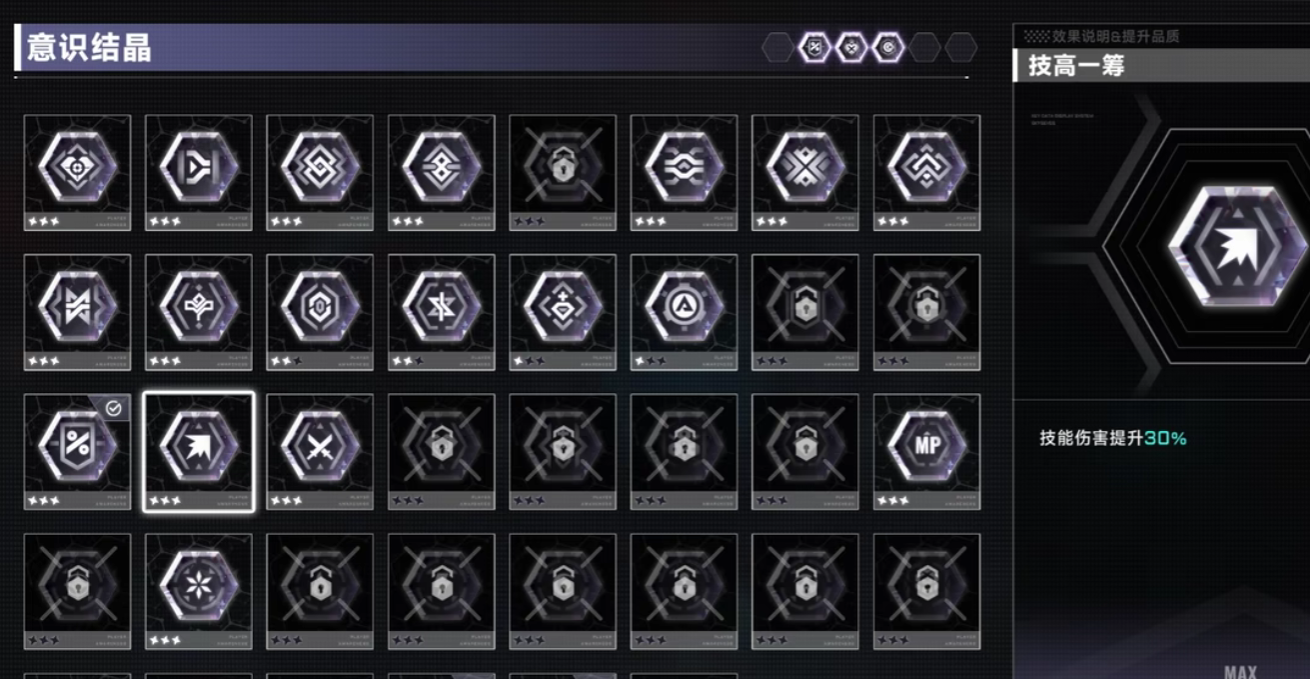The width and height of the screenshot is (1310, 679).
Task: Pick the crosshair diamond crystal in first row
Action: (77, 172)
